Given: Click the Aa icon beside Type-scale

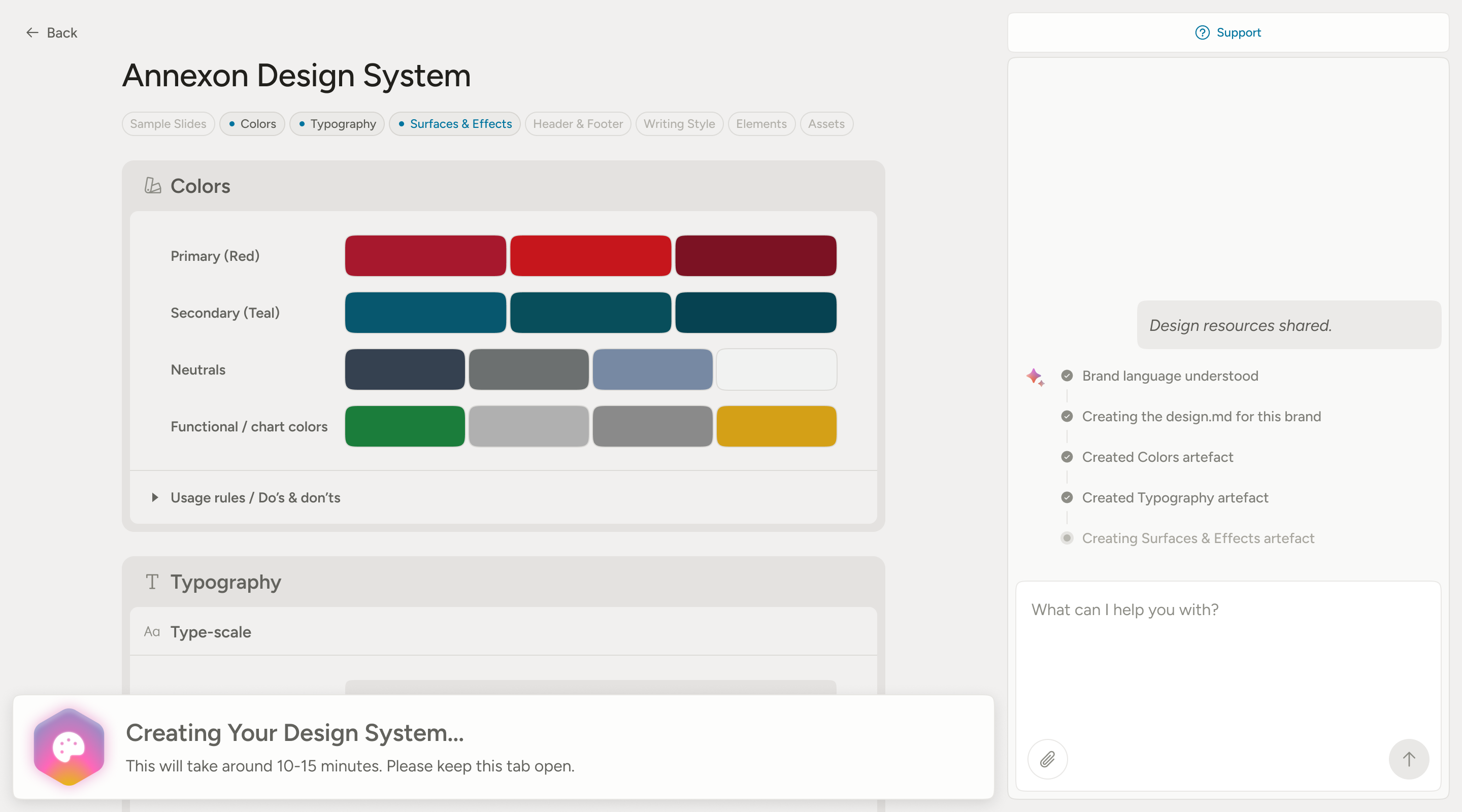Looking at the screenshot, I should pyautogui.click(x=152, y=631).
